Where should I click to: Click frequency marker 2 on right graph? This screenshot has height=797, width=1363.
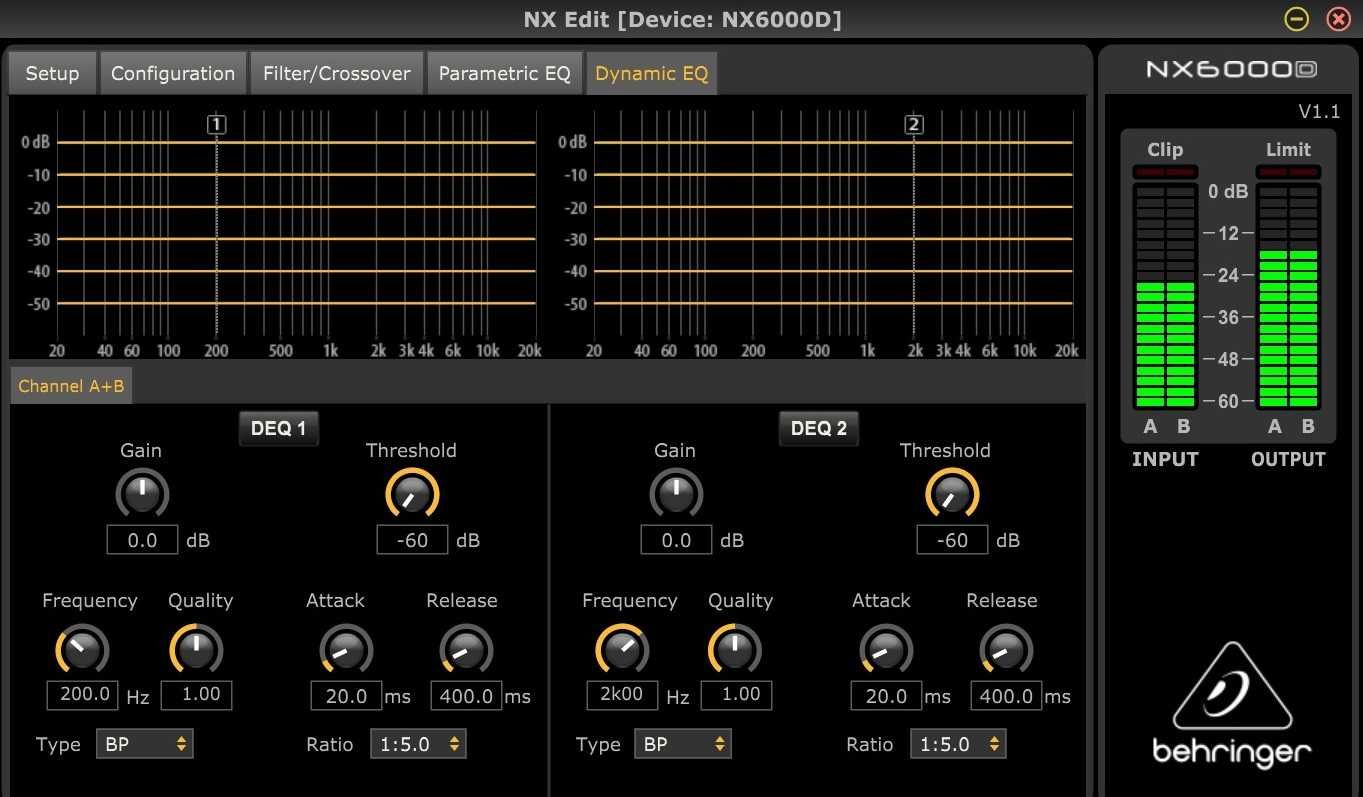coord(914,125)
